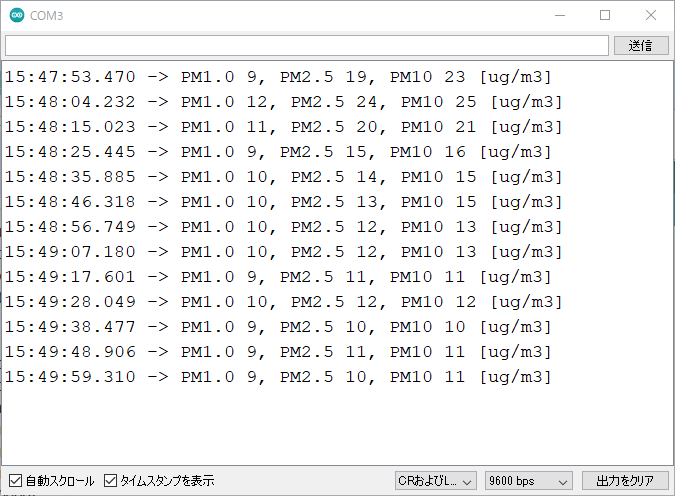Close the COM3 serial monitor window
This screenshot has height=496, width=675.
click(651, 16)
